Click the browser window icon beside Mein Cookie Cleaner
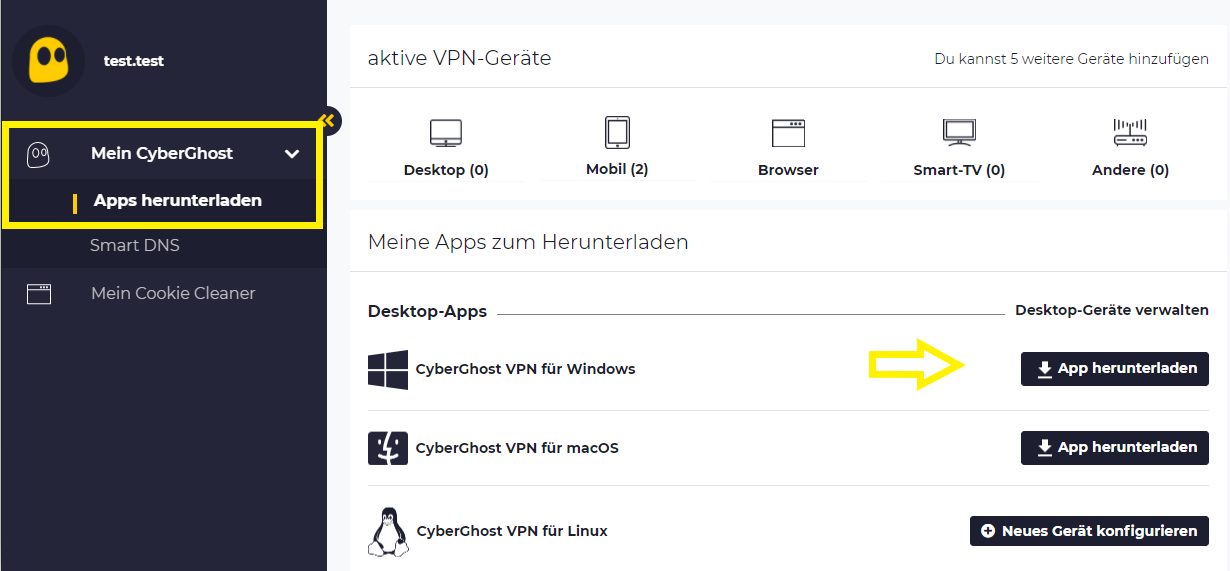Viewport: 1230px width, 571px height. point(39,294)
